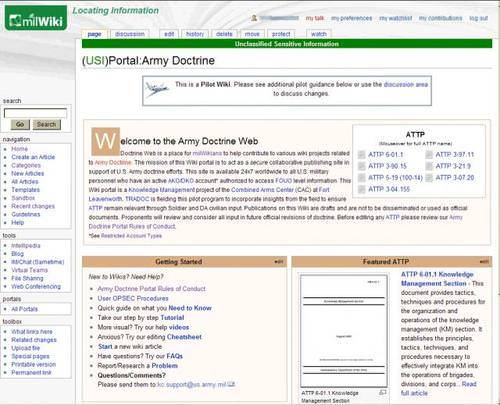
Task: Open Permanent link in toolbox
Action: tap(31, 373)
